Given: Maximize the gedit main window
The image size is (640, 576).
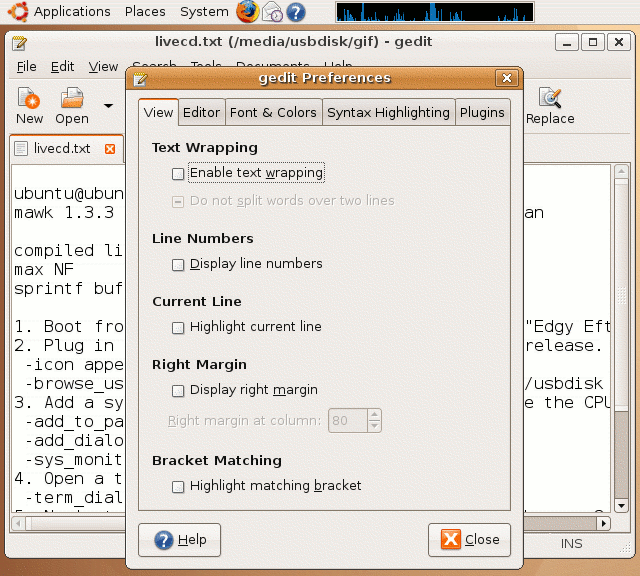Looking at the screenshot, I should (x=593, y=42).
